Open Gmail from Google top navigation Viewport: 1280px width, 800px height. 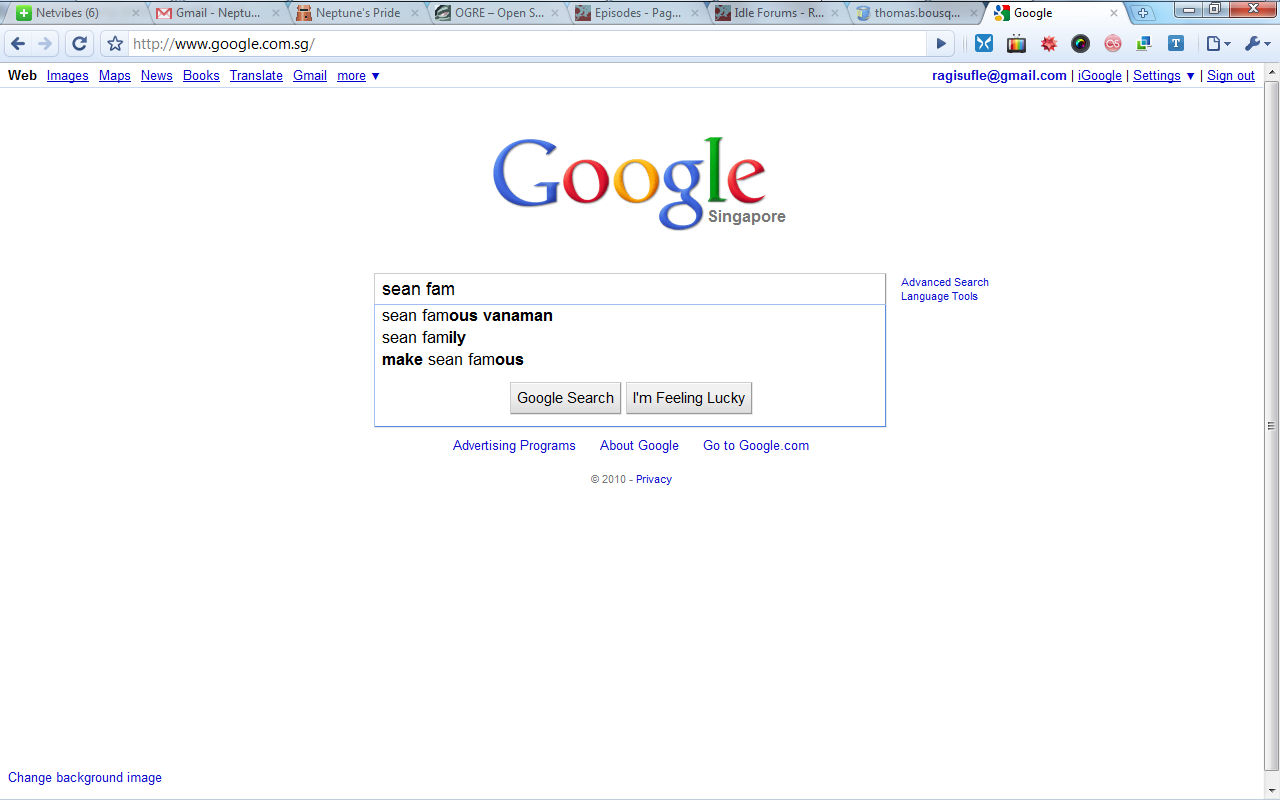(310, 76)
